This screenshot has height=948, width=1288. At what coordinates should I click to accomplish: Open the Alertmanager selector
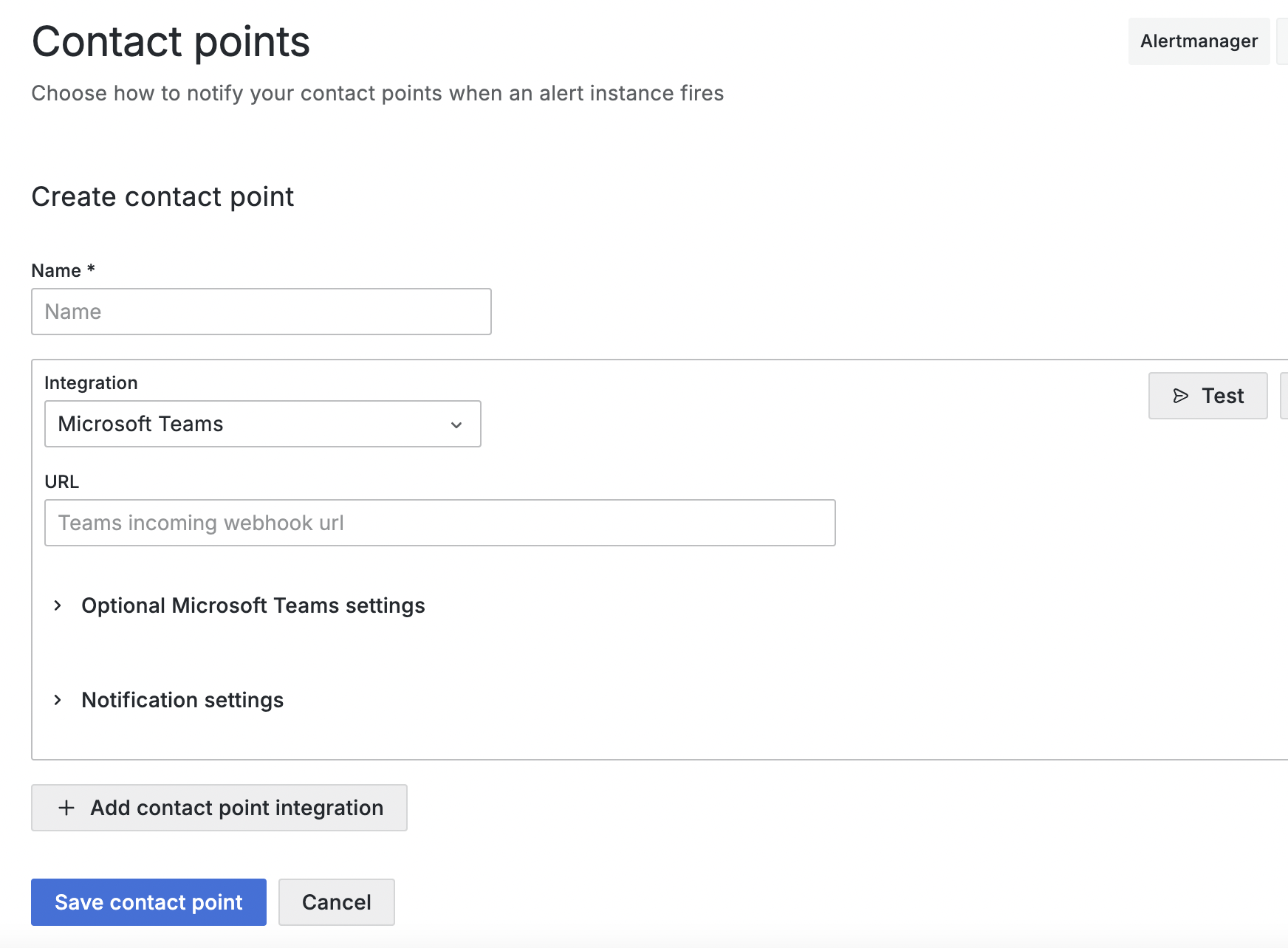click(1198, 41)
